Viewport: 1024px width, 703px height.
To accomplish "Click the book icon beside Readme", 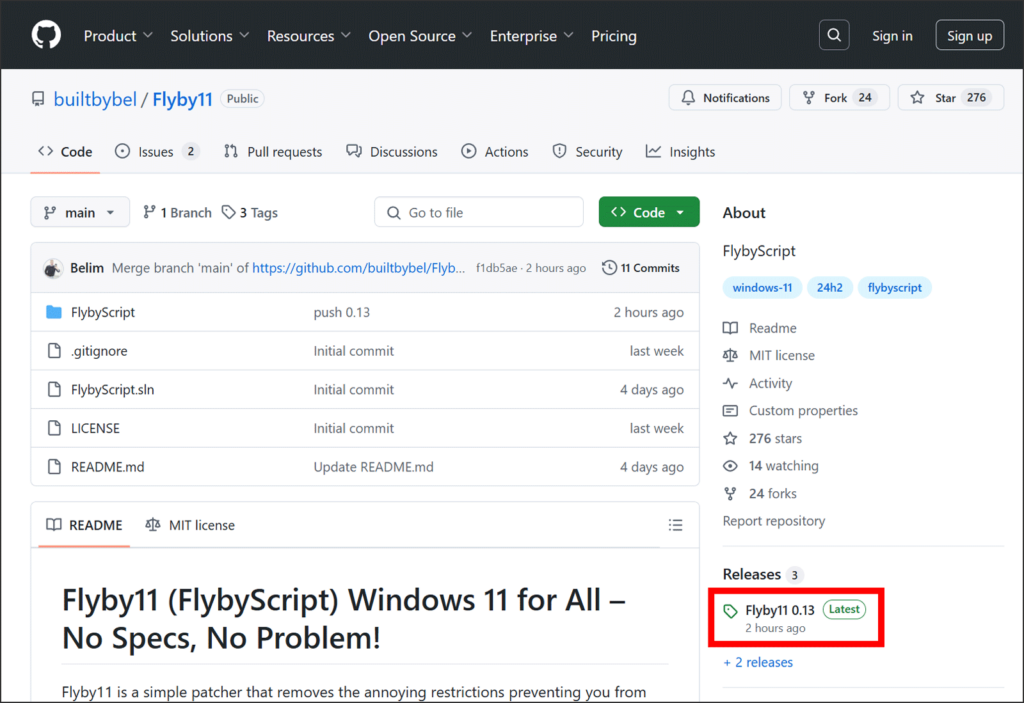I will 730,328.
